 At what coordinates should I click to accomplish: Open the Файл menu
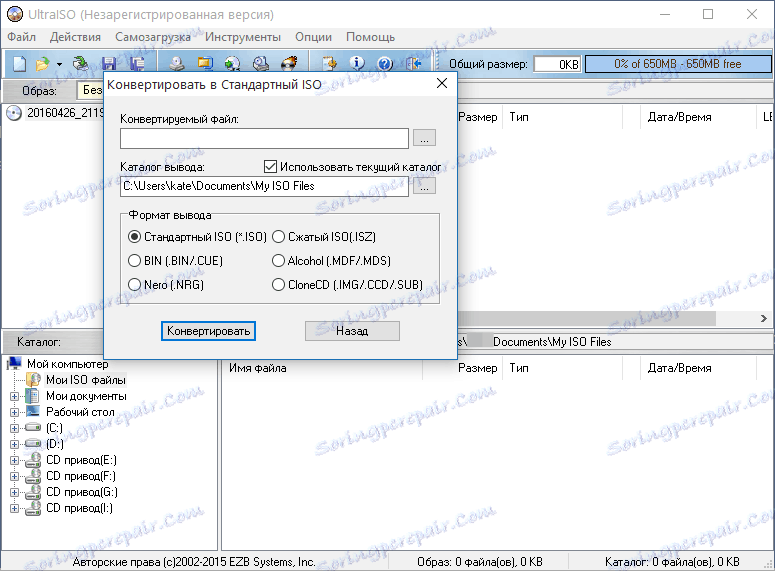tap(21, 37)
